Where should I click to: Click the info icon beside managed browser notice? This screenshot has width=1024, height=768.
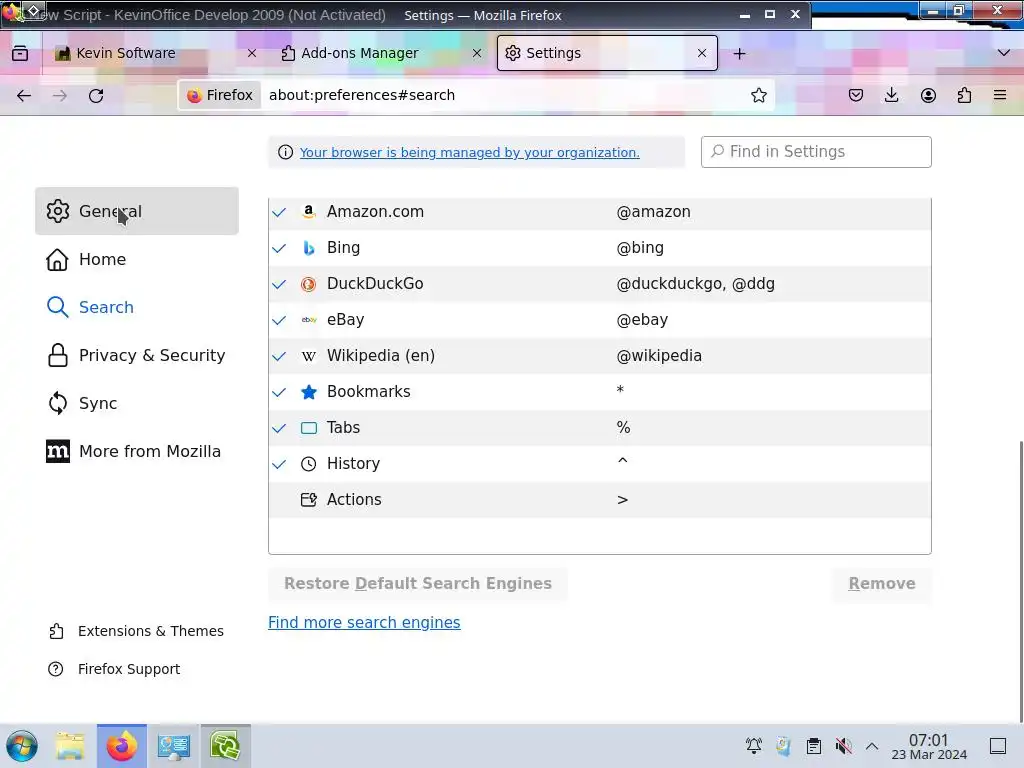pos(285,152)
